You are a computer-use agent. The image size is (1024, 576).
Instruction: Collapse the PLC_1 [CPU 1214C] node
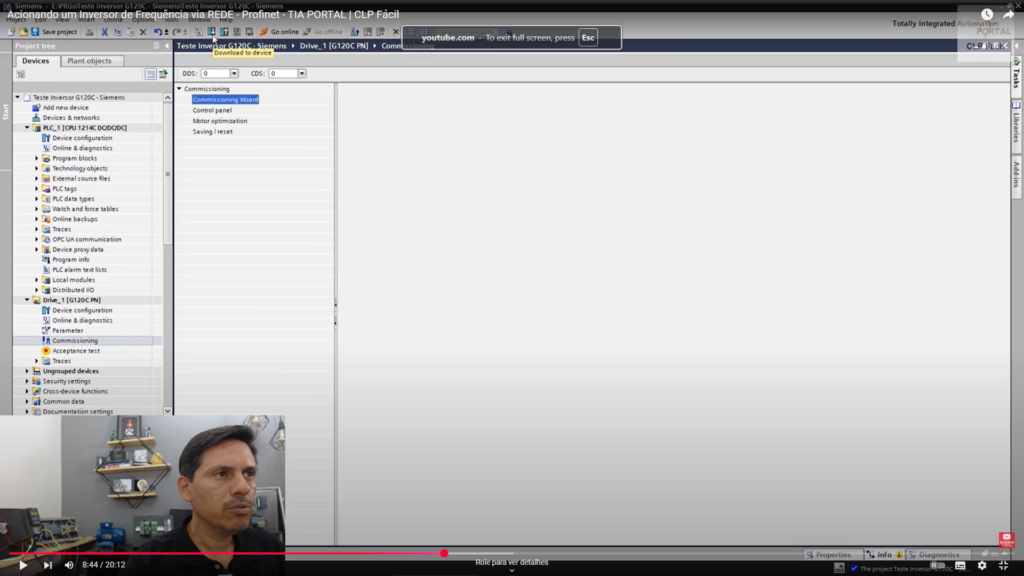pos(27,128)
